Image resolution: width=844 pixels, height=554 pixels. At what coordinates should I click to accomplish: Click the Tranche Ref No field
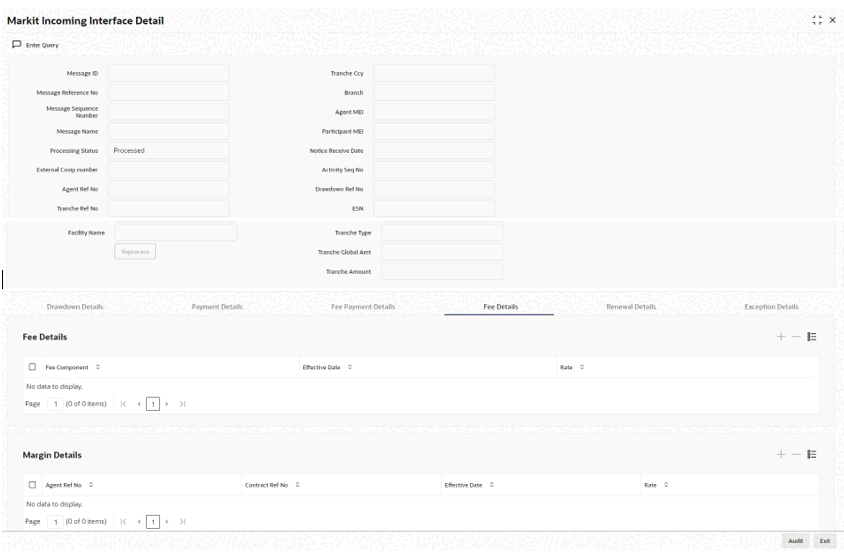168,208
